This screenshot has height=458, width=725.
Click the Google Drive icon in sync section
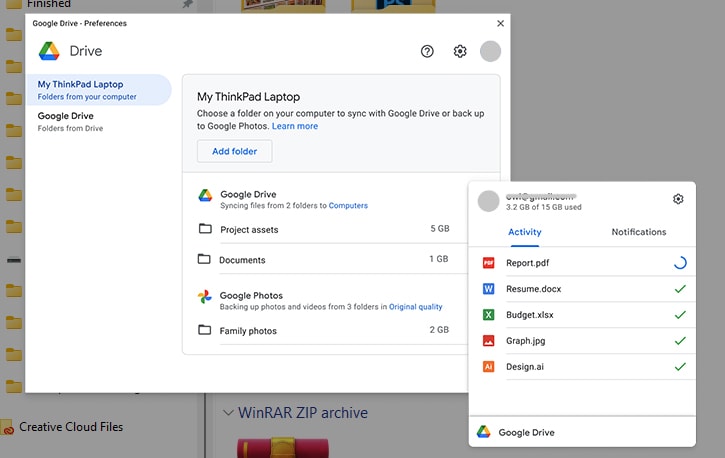click(x=205, y=195)
